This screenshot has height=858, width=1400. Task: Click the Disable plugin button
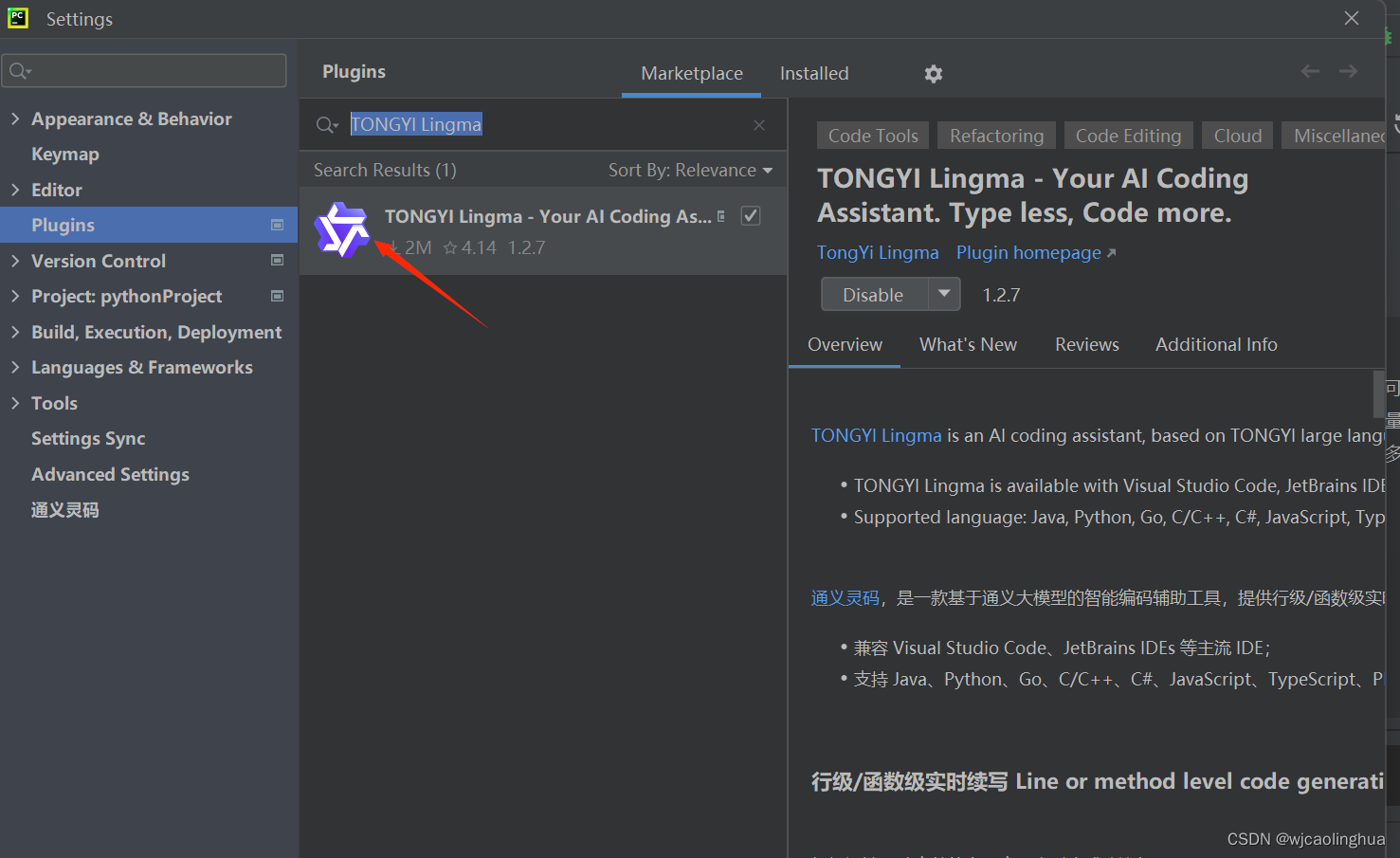(874, 295)
